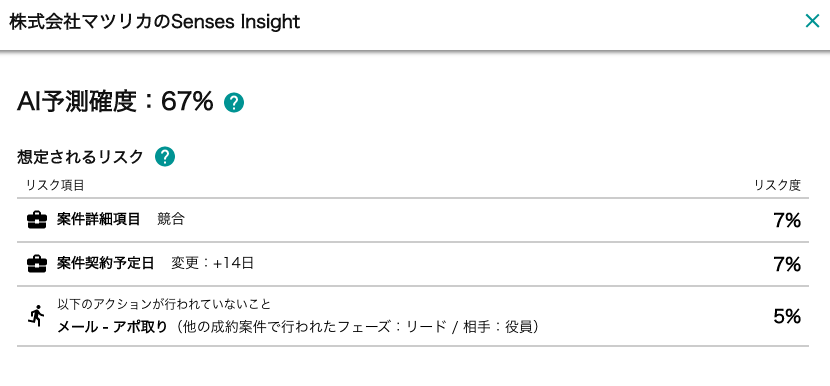
Task: Click 7% risk value for 競合 row
Action: pos(787,220)
